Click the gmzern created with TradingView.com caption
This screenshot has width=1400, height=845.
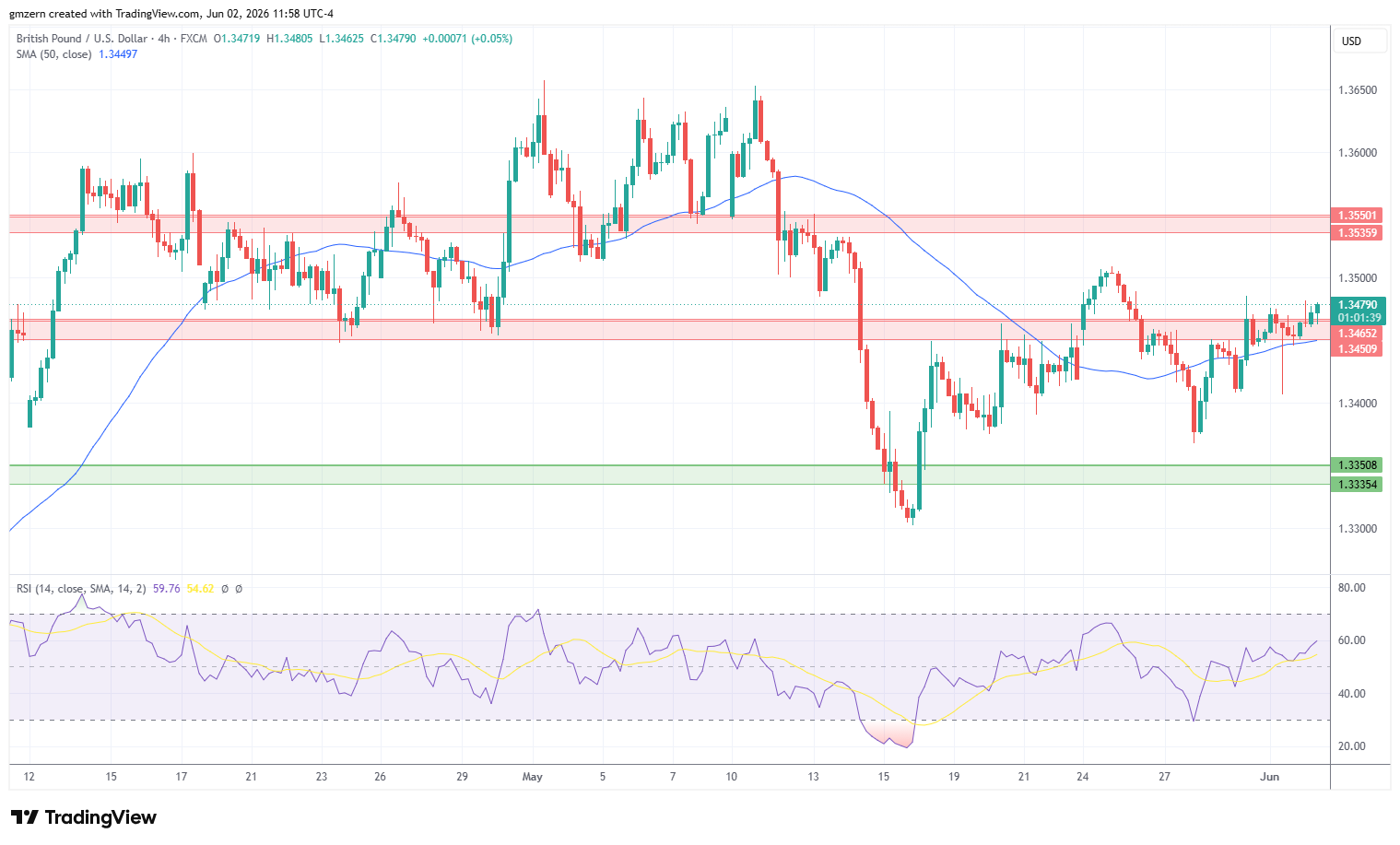pyautogui.click(x=171, y=14)
